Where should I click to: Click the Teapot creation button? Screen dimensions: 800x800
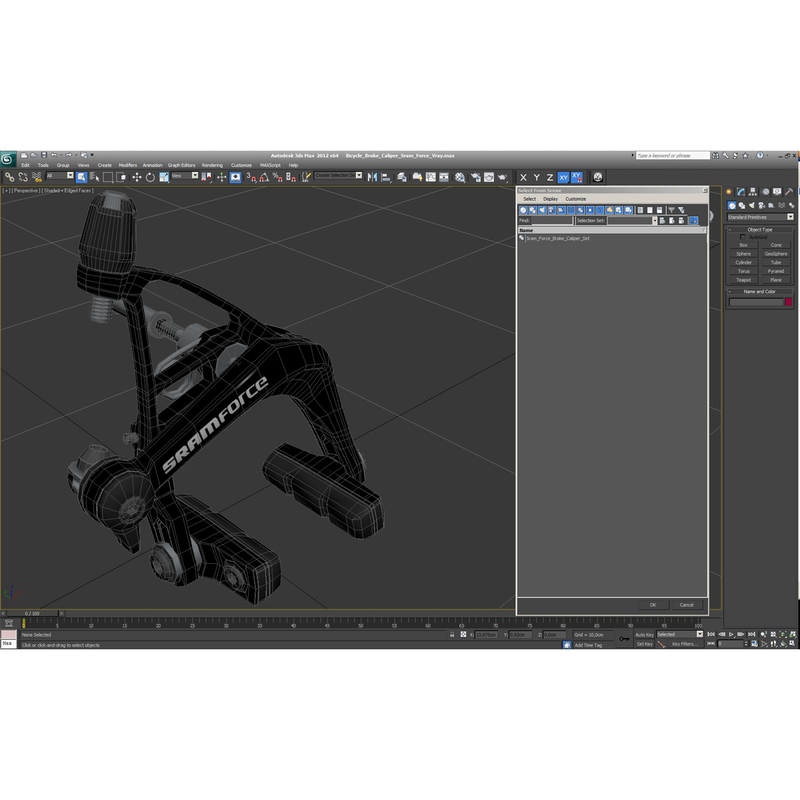pyautogui.click(x=743, y=279)
